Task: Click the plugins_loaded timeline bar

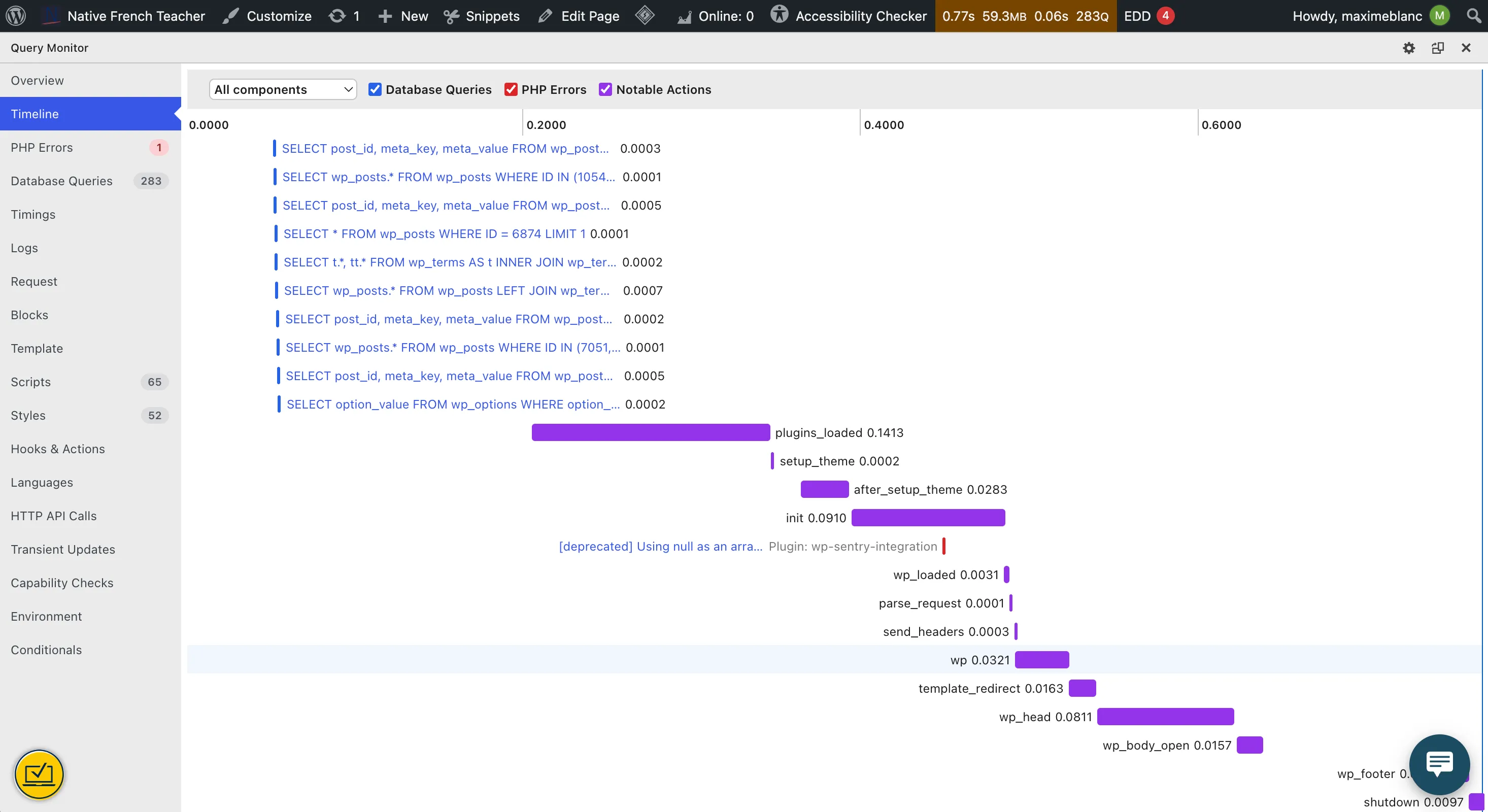Action: pyautogui.click(x=651, y=432)
